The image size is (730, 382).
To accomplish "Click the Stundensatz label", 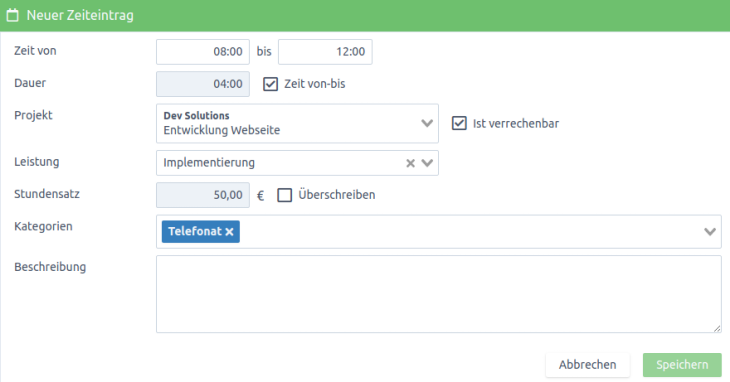I will click(x=47, y=194).
